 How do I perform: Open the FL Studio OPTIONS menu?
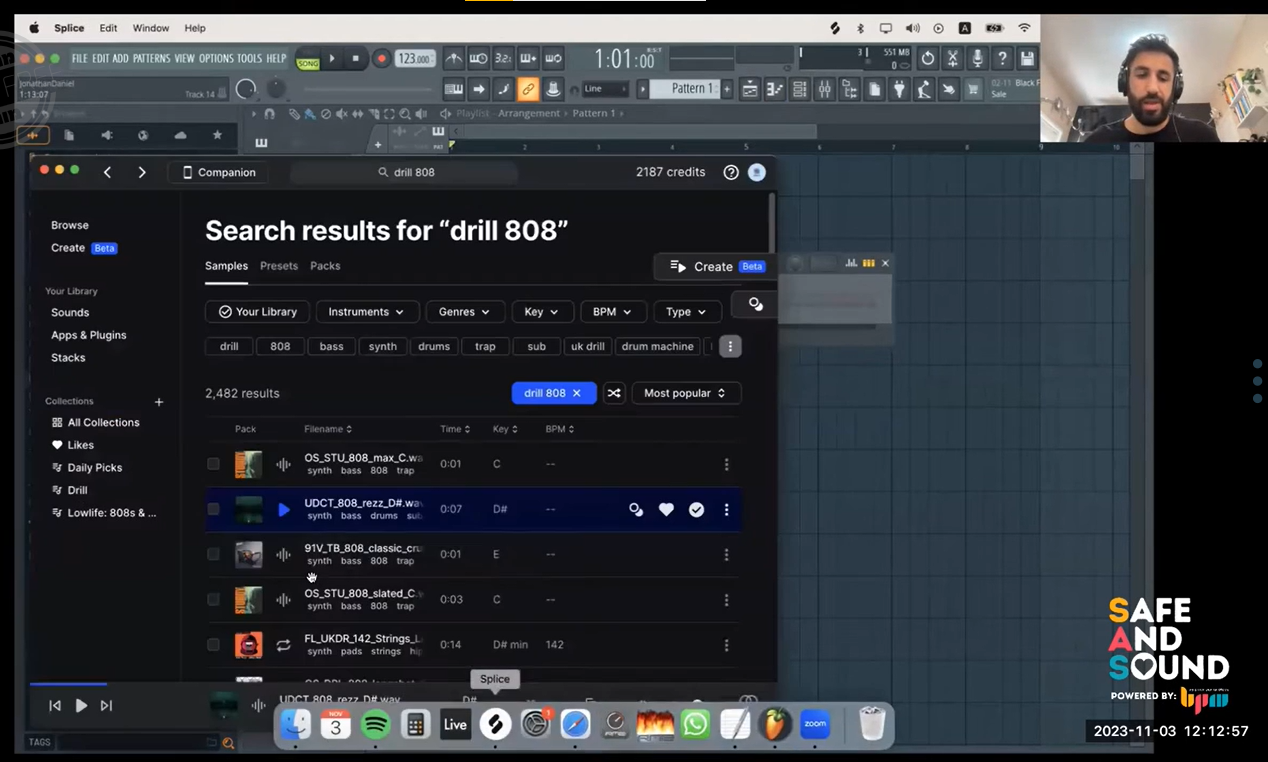click(x=216, y=59)
